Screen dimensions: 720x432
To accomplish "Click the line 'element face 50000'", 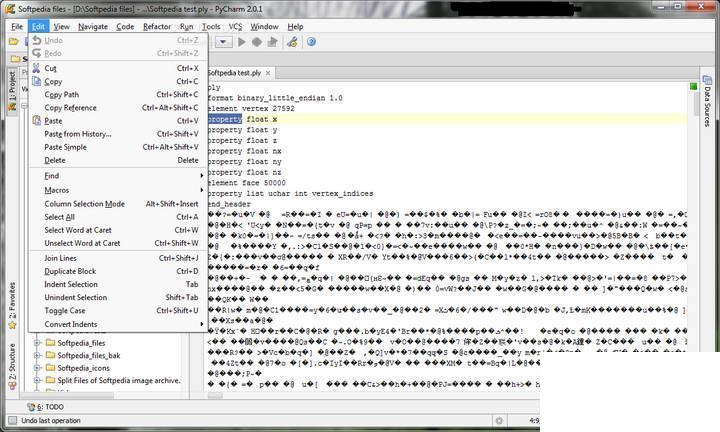I will coord(247,183).
